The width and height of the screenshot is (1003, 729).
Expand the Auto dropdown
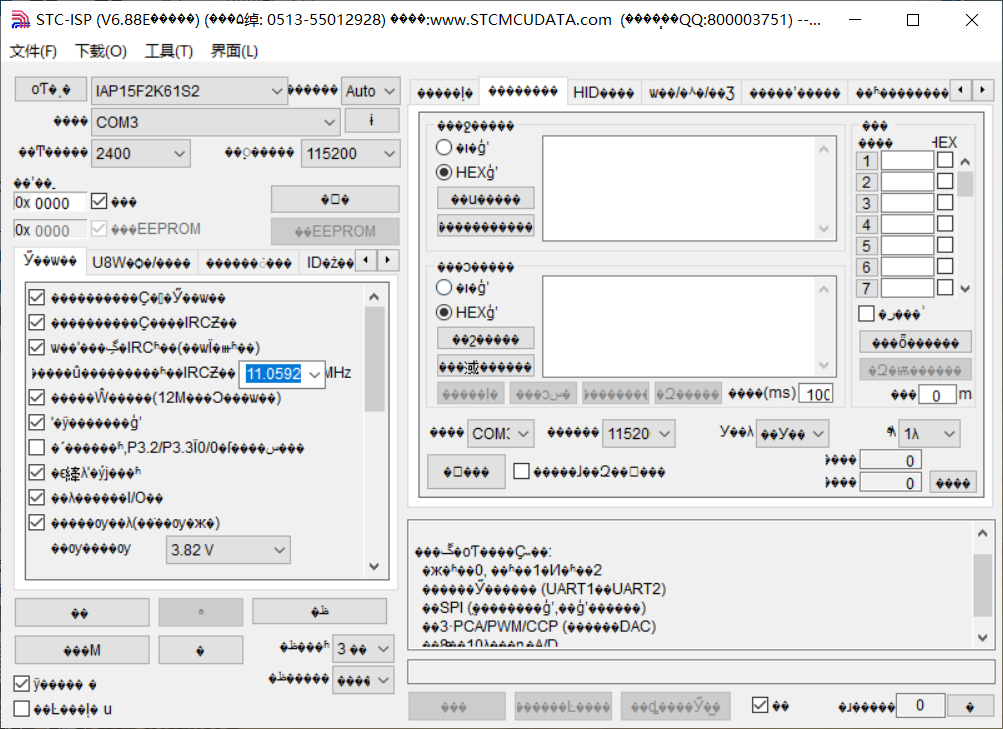371,91
